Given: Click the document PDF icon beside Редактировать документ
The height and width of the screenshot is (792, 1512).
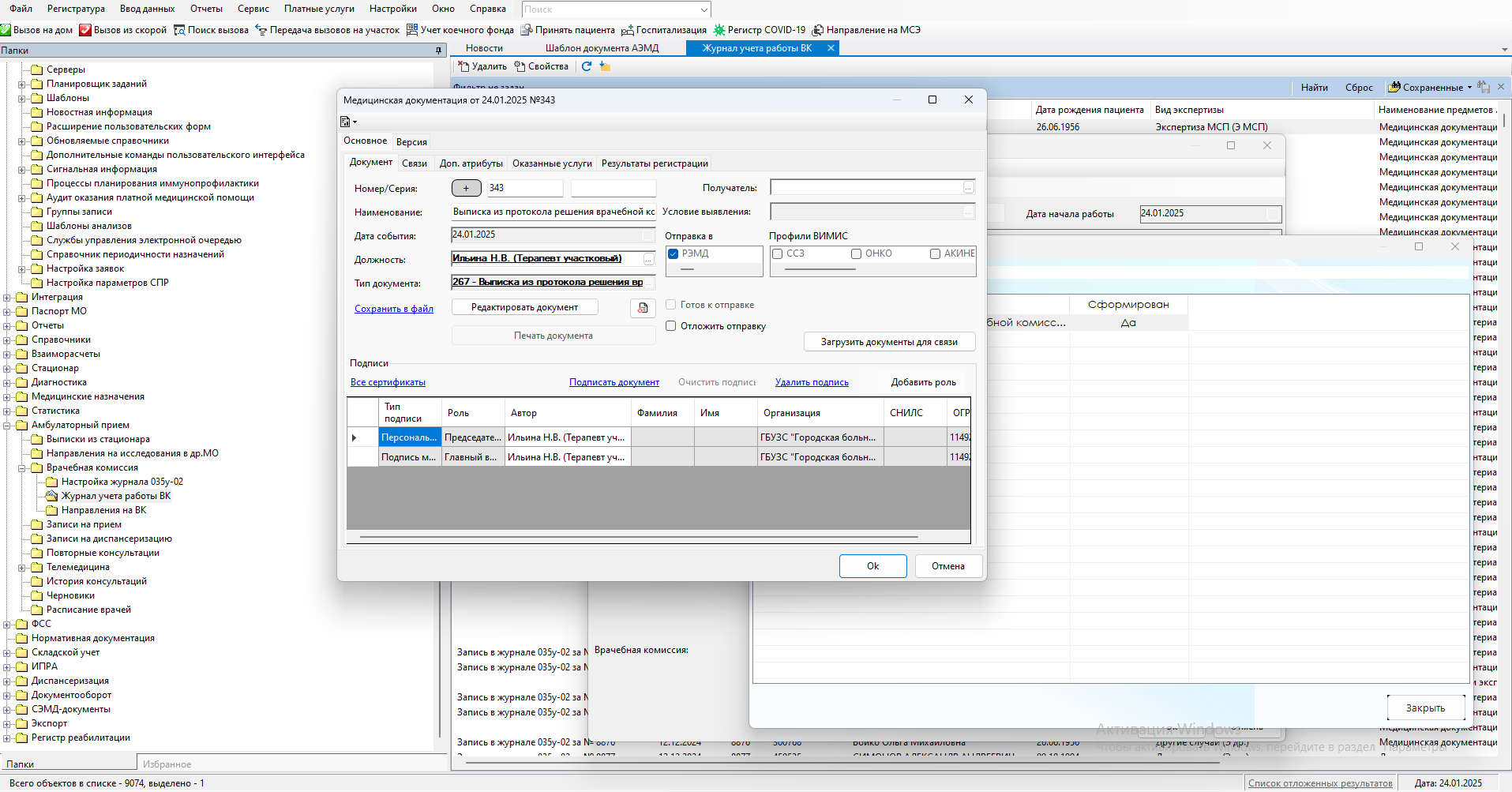Looking at the screenshot, I should click(x=643, y=308).
